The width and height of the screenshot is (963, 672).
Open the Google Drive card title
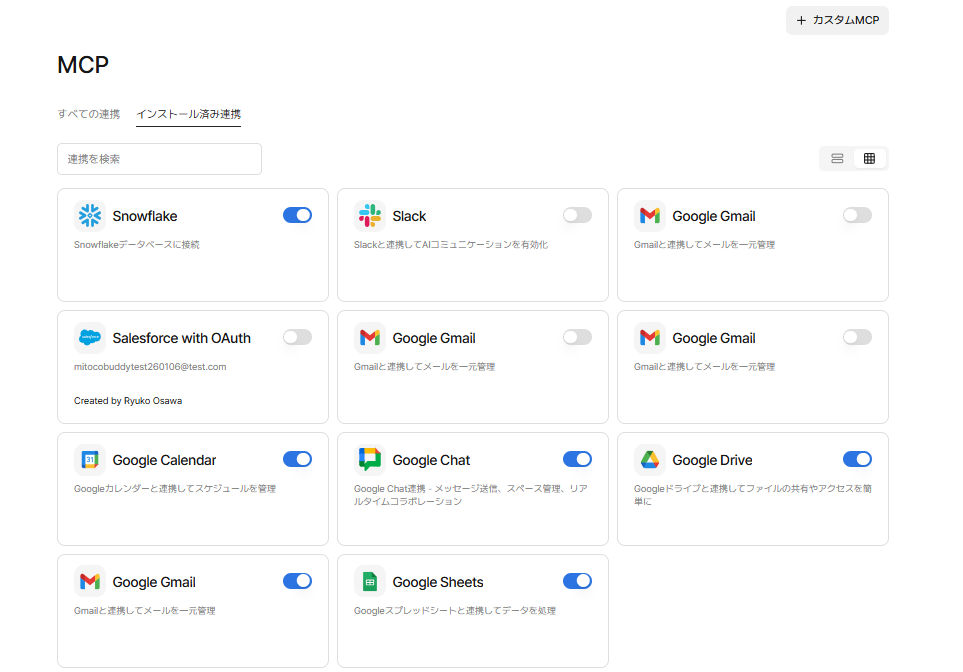click(x=712, y=461)
